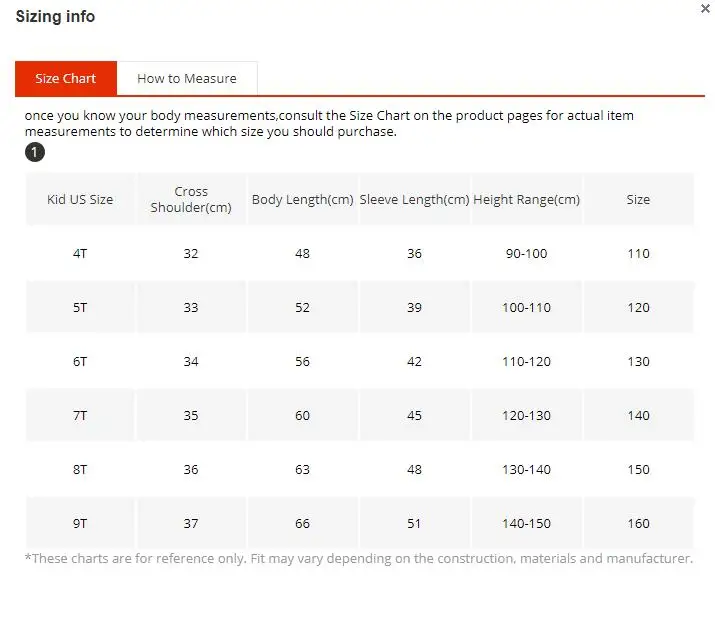Image resolution: width=715 pixels, height=626 pixels.
Task: Select the 6T row size cell
Action: [80, 362]
